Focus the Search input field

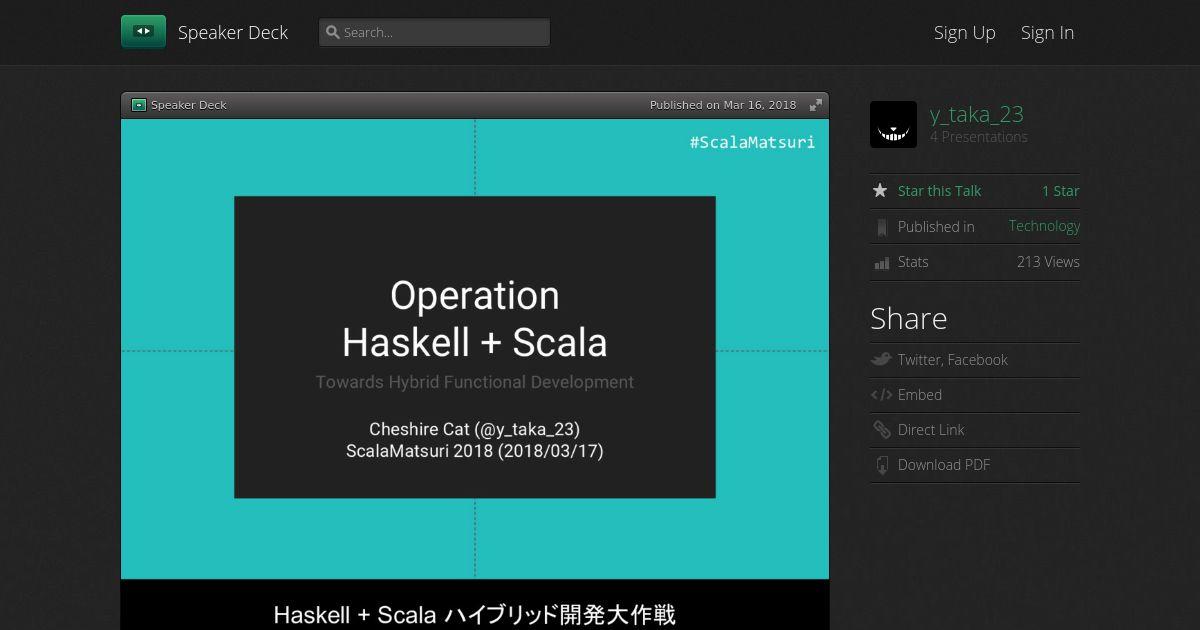(434, 32)
